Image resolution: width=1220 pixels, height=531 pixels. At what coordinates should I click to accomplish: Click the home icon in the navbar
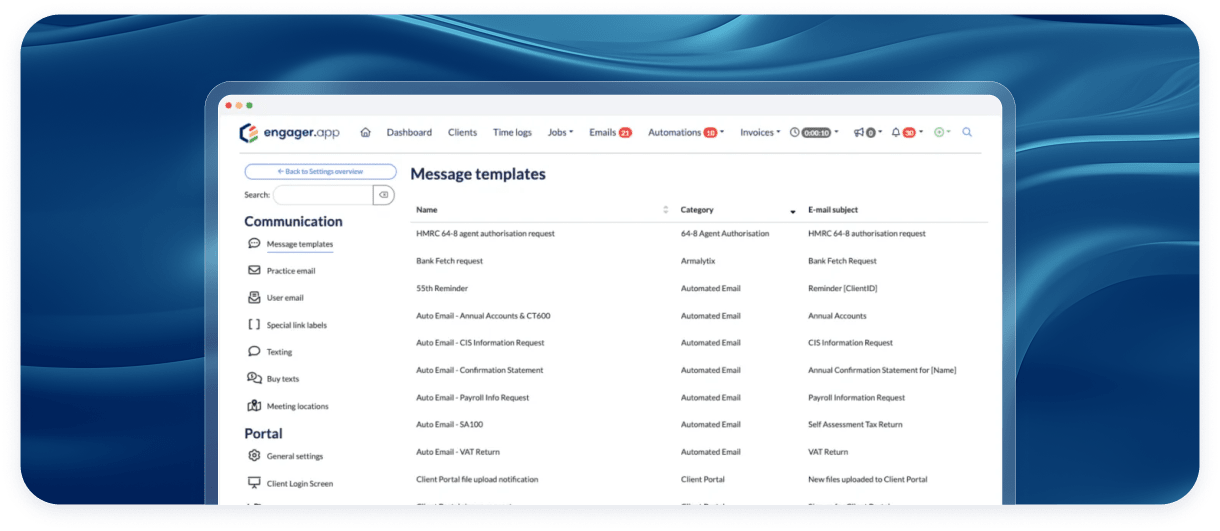365,132
